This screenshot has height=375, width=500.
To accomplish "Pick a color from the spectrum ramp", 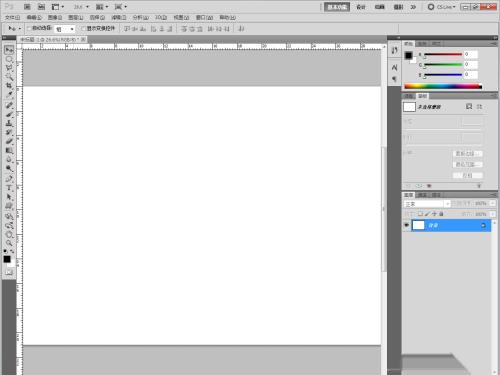I will (x=443, y=87).
